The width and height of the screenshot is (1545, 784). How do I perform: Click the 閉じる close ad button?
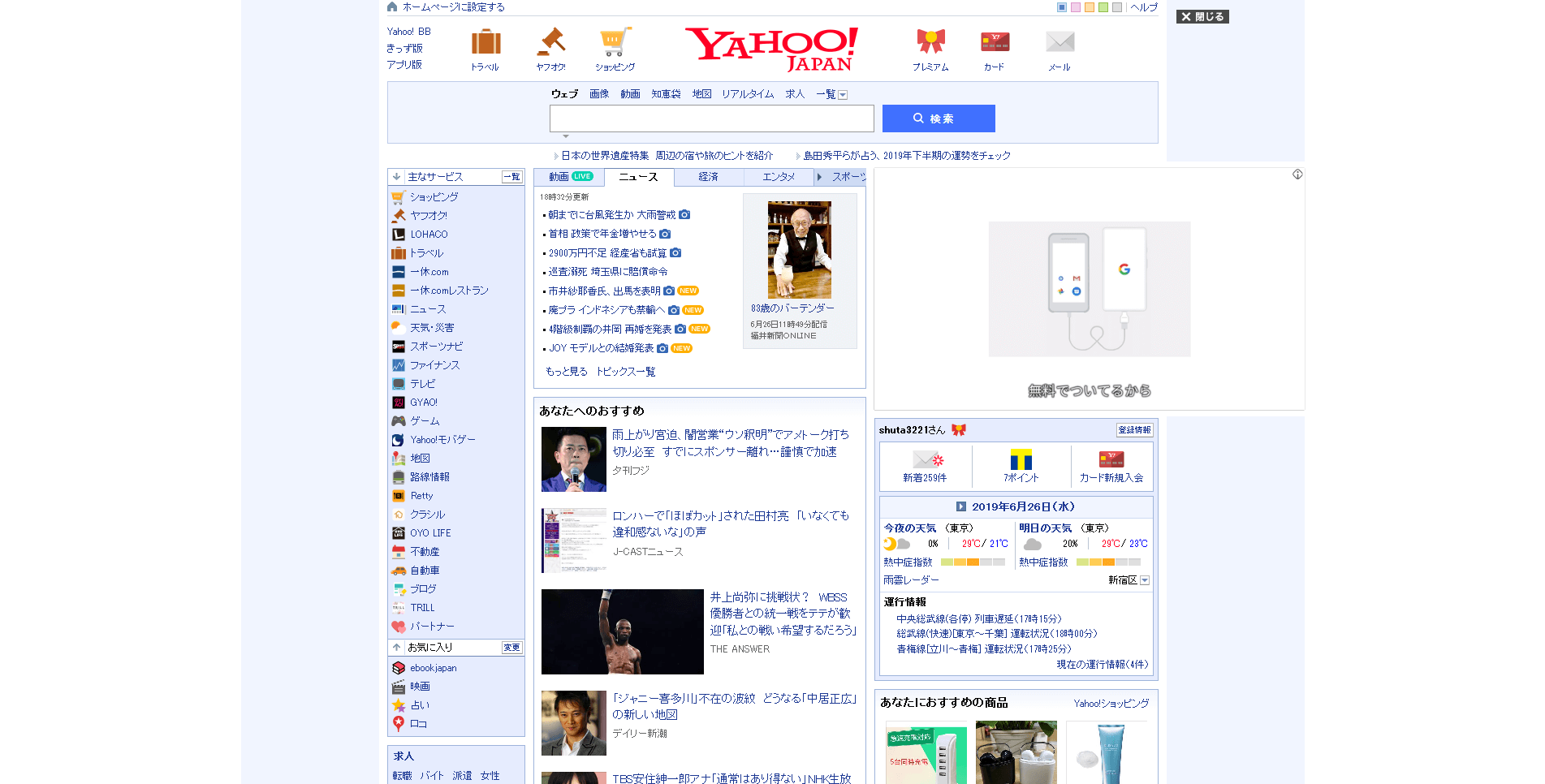pos(1202,16)
